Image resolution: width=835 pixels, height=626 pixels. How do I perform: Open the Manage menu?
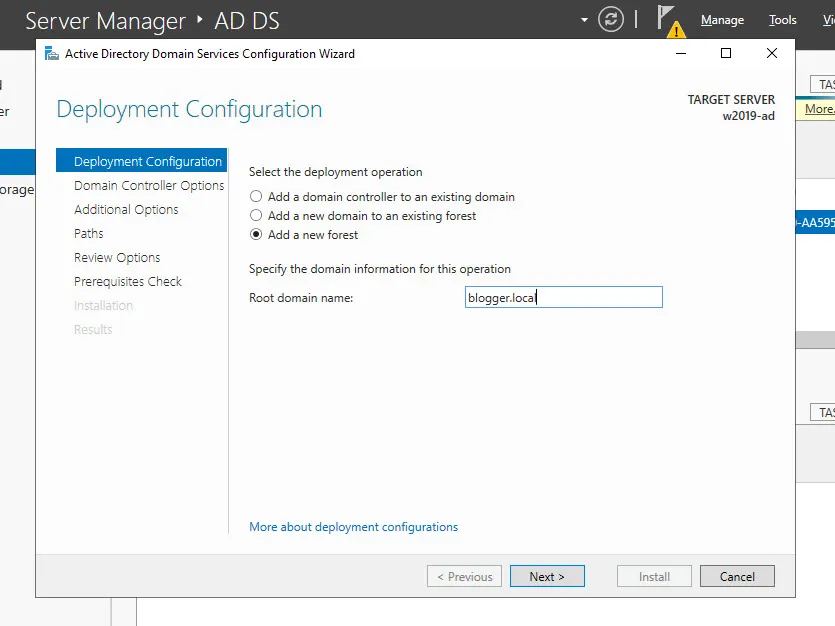pyautogui.click(x=722, y=20)
